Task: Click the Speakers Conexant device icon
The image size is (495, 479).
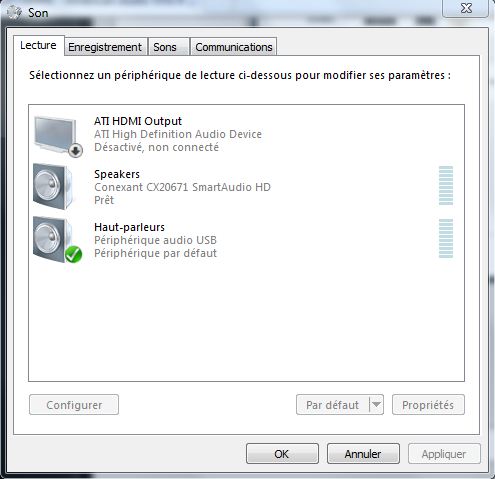Action: 53,187
